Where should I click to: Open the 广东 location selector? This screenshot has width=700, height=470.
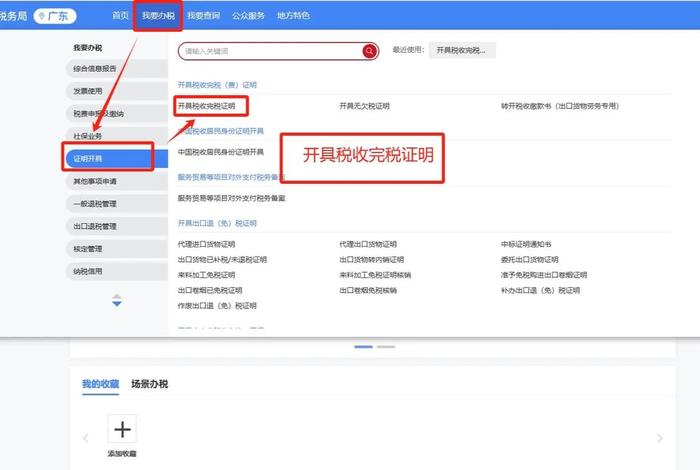pos(54,16)
